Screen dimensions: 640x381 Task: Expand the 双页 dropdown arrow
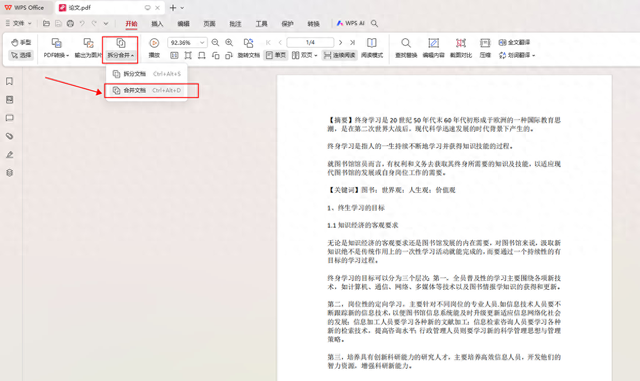pyautogui.click(x=316, y=56)
